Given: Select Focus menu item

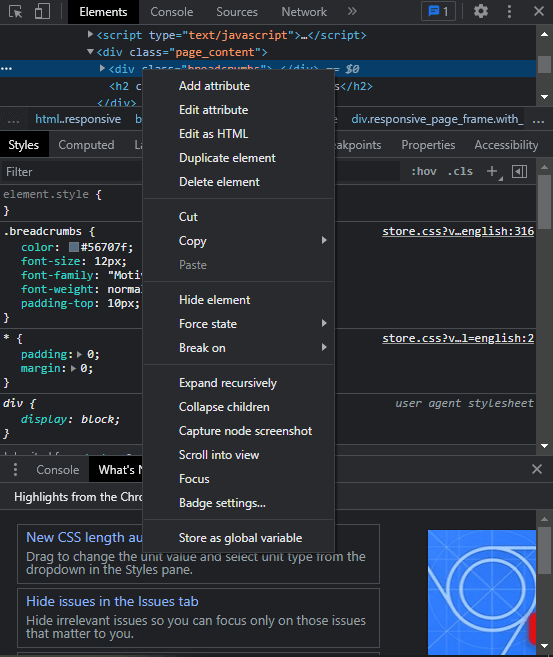Looking at the screenshot, I should (238, 479).
